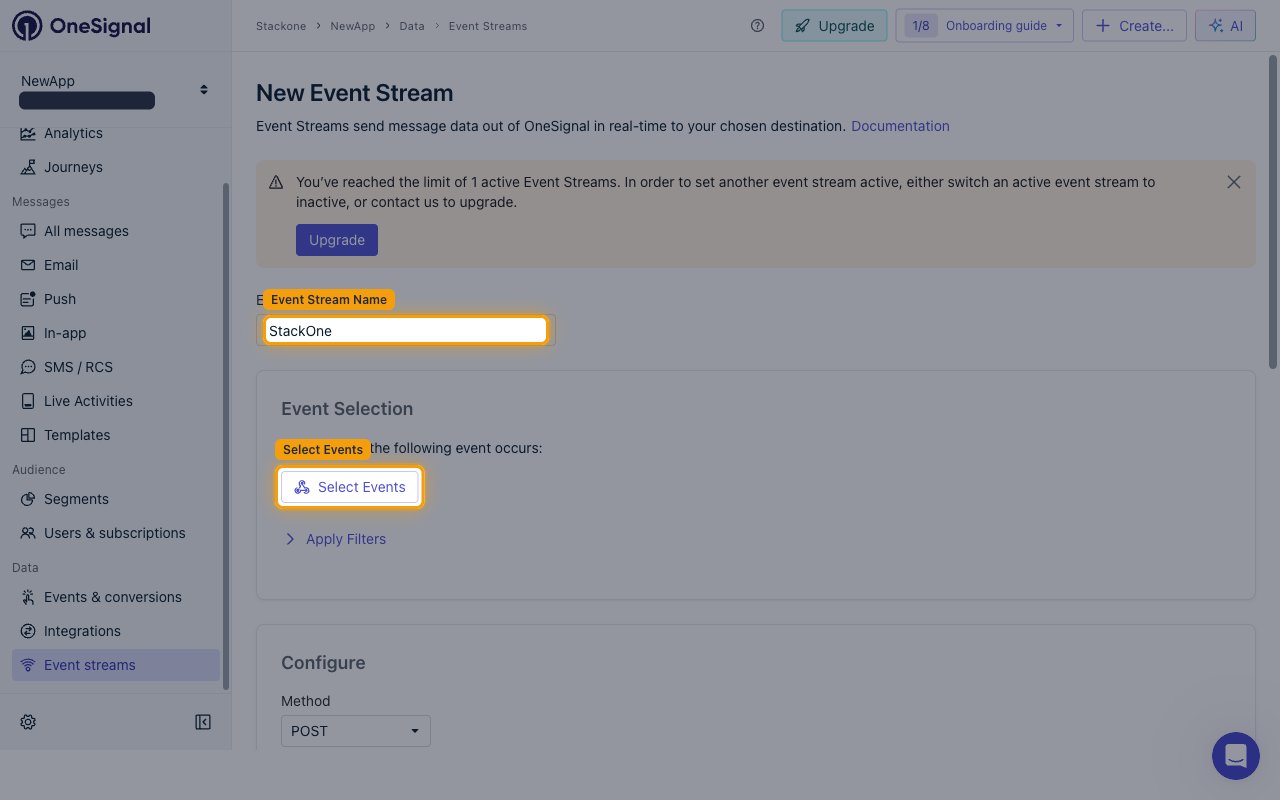Click the OneSignal logo
This screenshot has width=1280, height=800.
[x=81, y=26]
